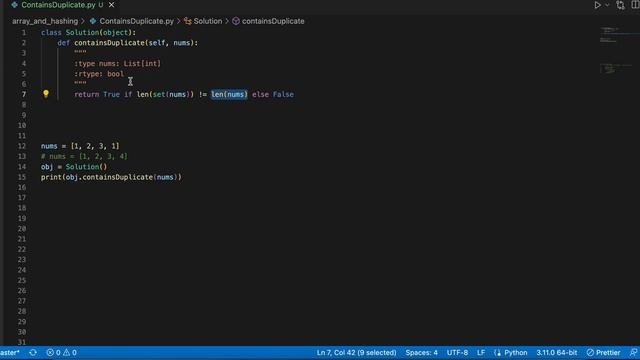Screen dimensions: 640x360
Task: Run the Python file with play icon
Action: tap(597, 5)
